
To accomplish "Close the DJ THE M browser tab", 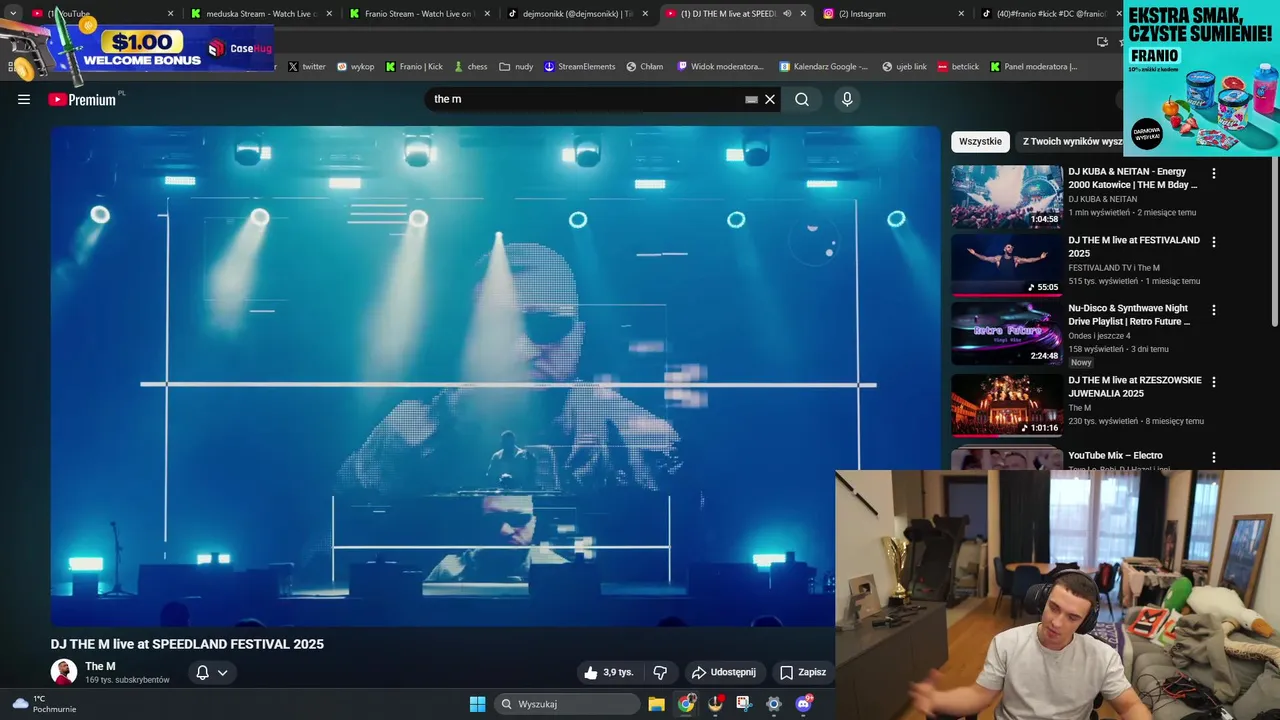I will [803, 14].
